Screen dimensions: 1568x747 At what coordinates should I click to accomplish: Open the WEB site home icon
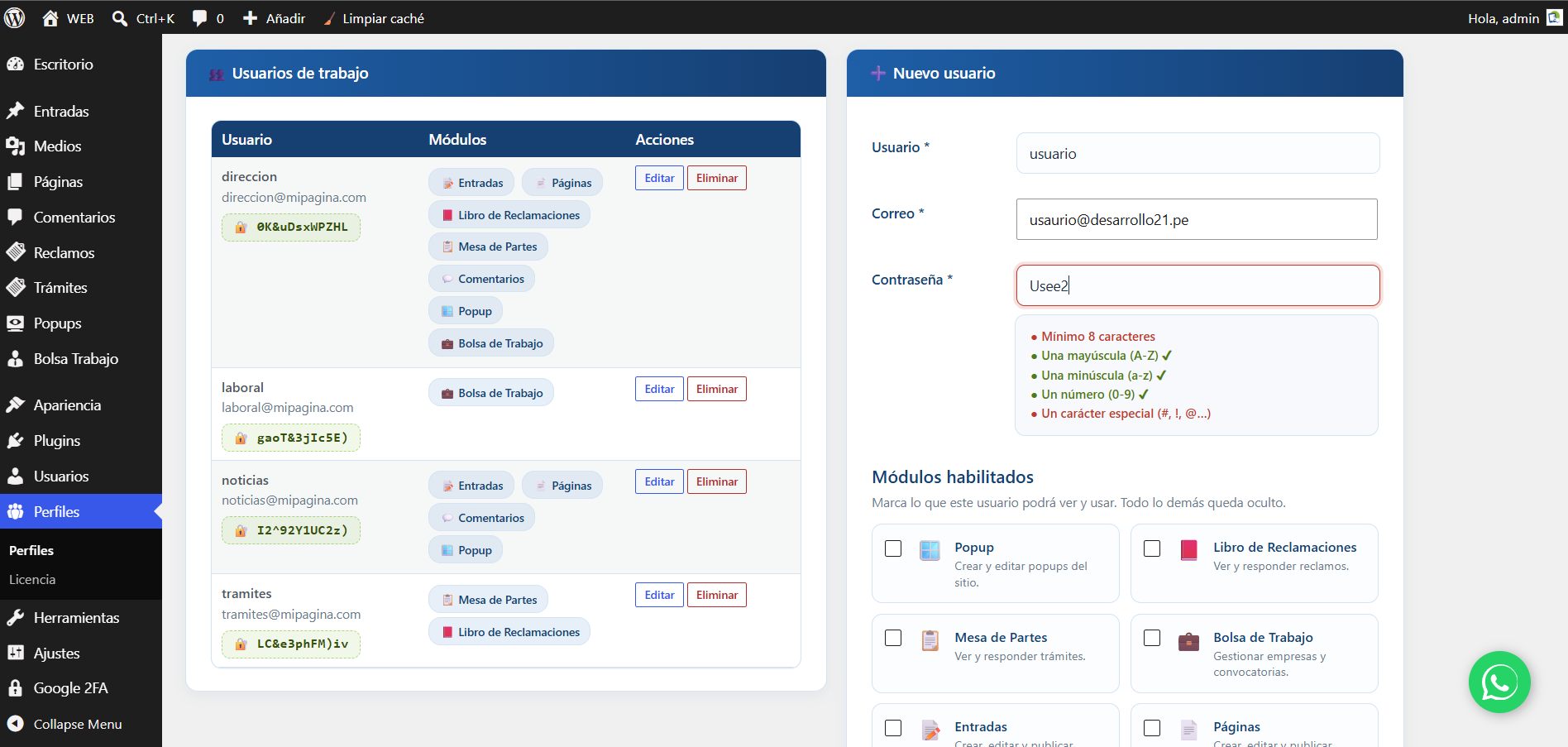tap(50, 18)
